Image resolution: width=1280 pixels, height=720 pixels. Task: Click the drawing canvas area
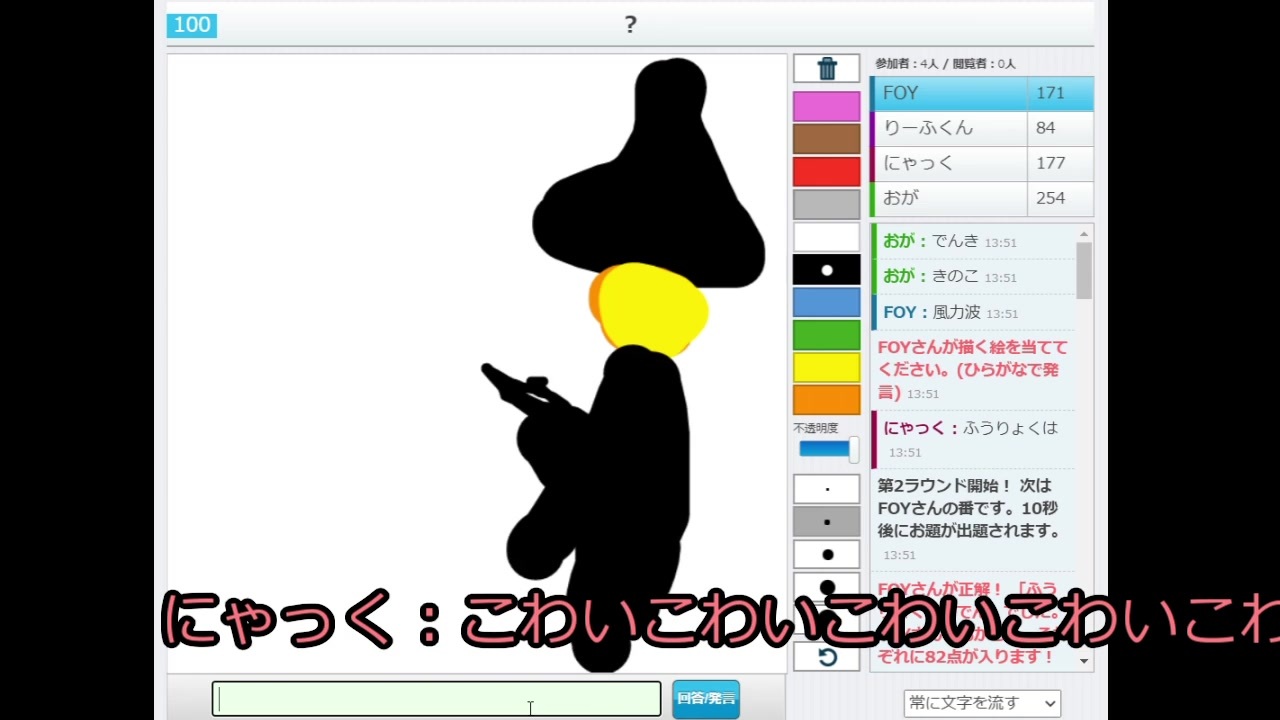(x=477, y=363)
